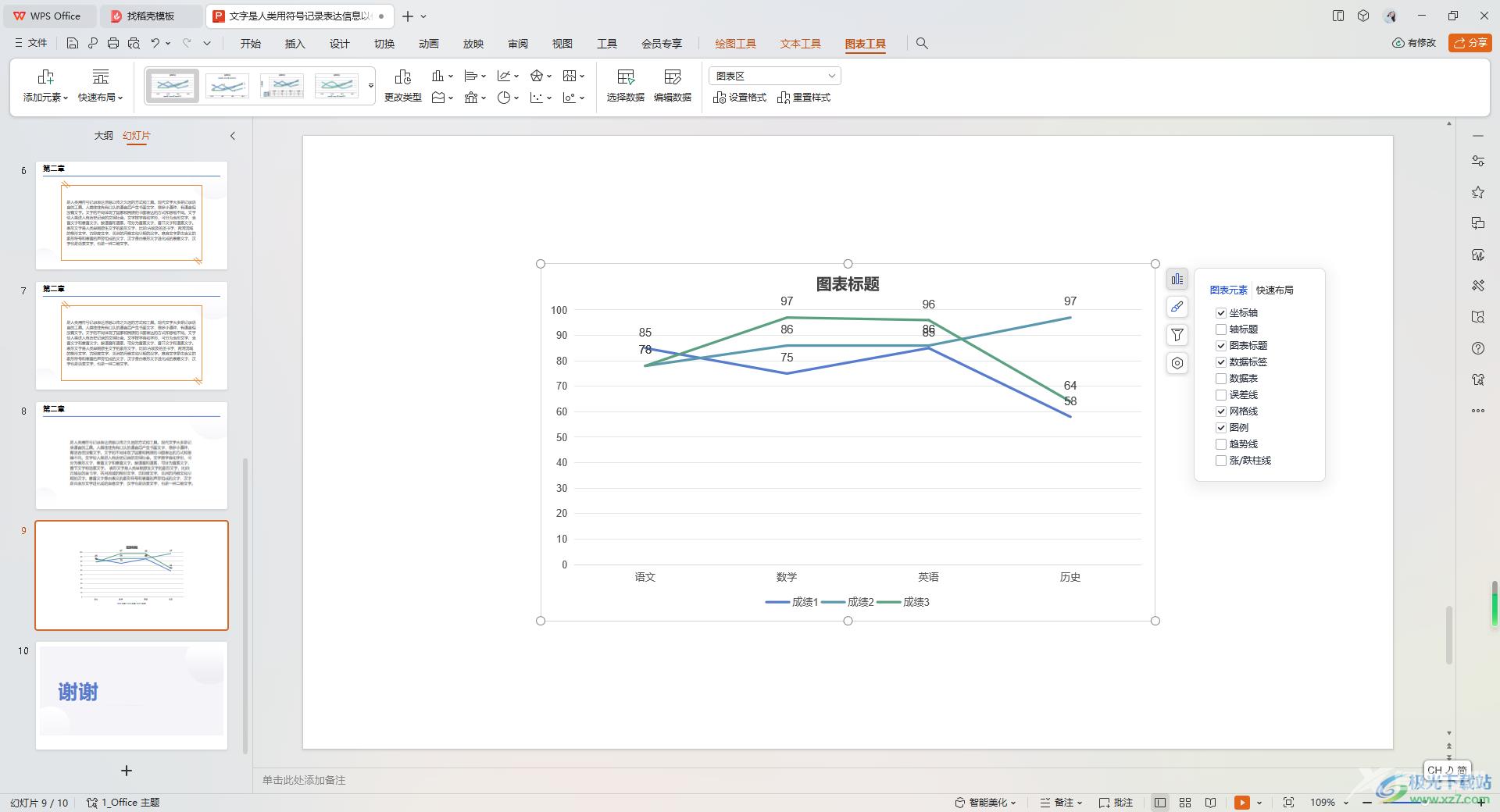
Task: Switch to 快速布局 panel tab
Action: 1274,290
